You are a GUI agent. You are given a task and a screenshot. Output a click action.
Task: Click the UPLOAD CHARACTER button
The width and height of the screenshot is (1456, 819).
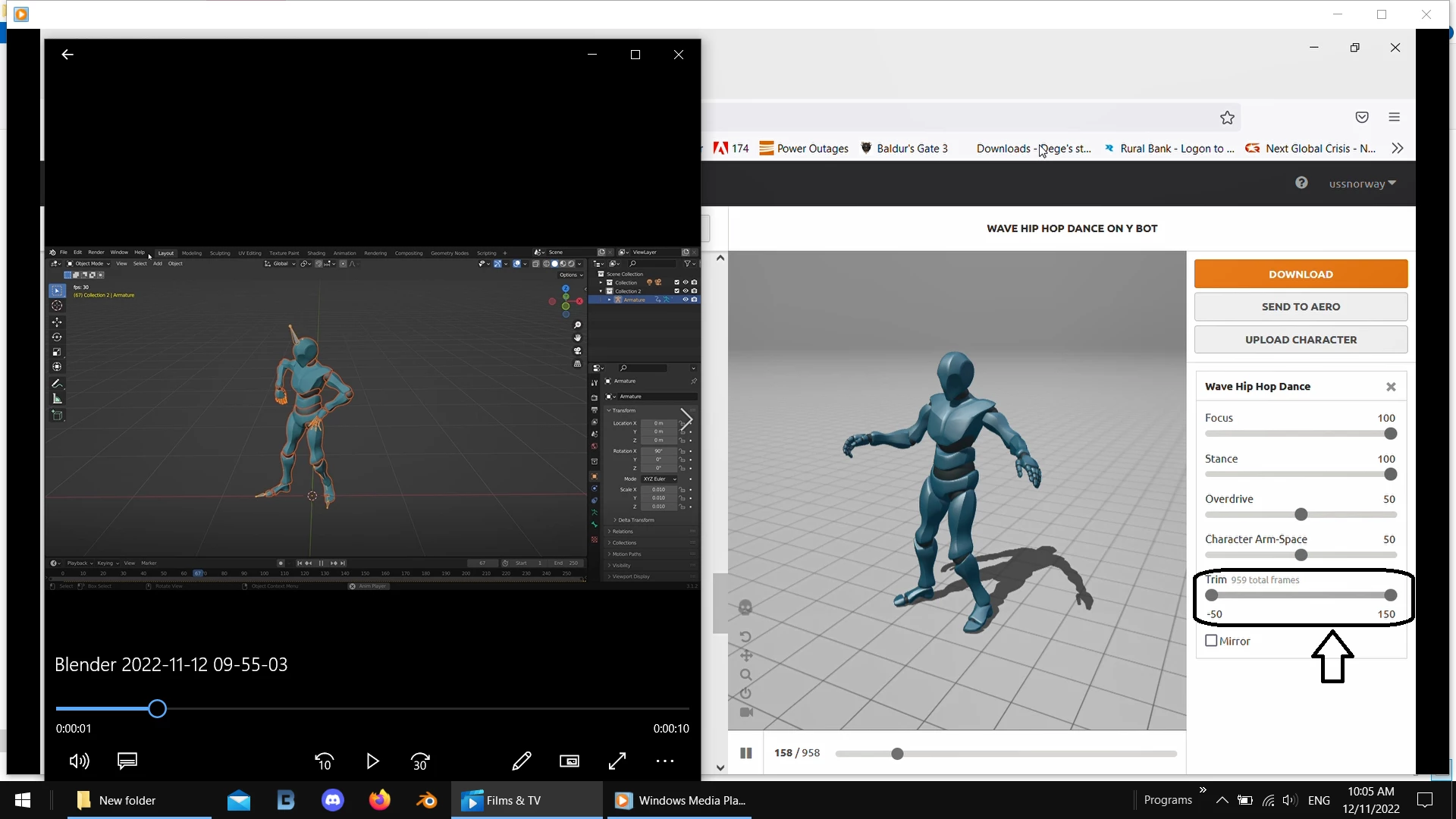(1301, 339)
